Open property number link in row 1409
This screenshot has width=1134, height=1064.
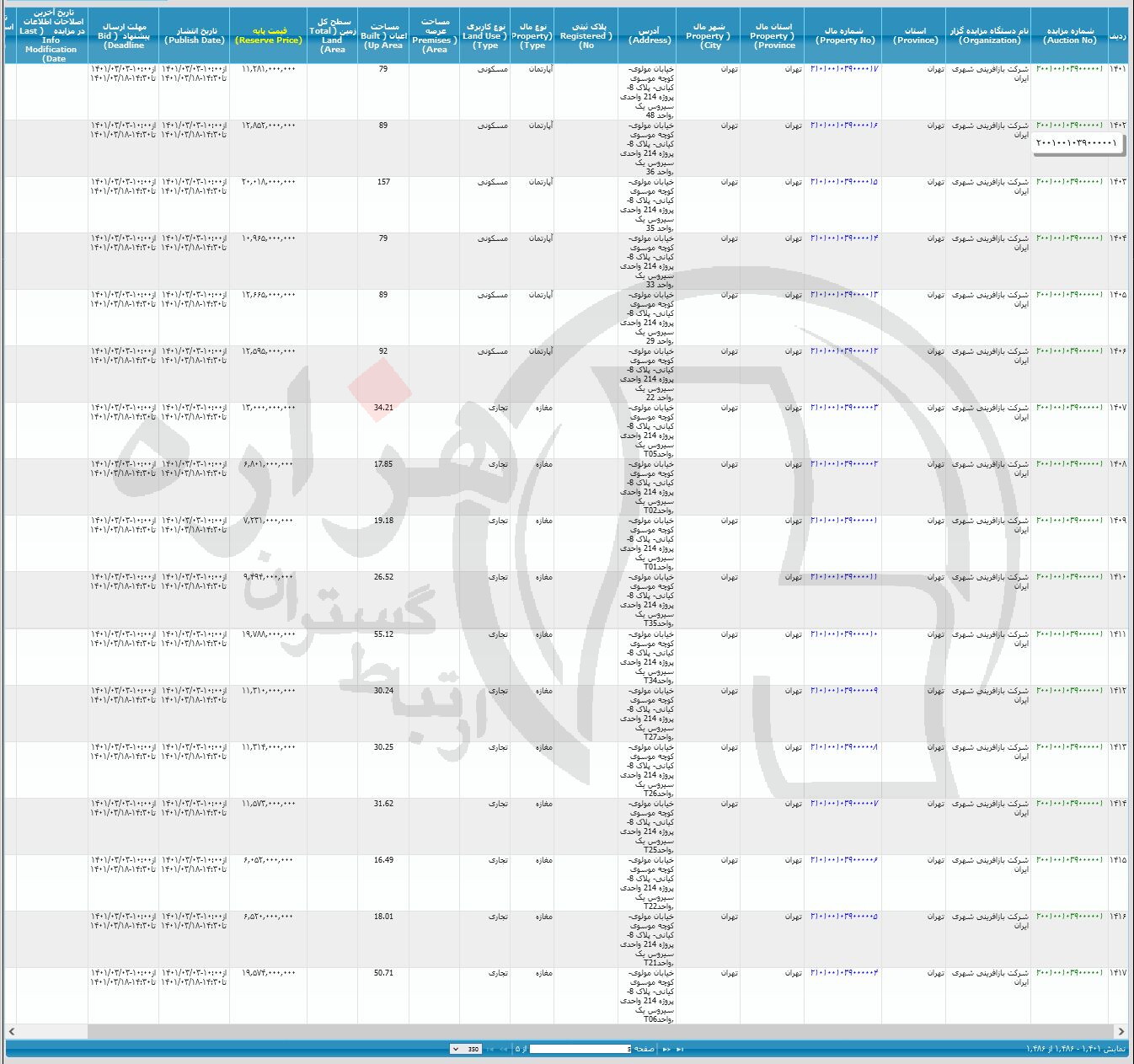[844, 521]
